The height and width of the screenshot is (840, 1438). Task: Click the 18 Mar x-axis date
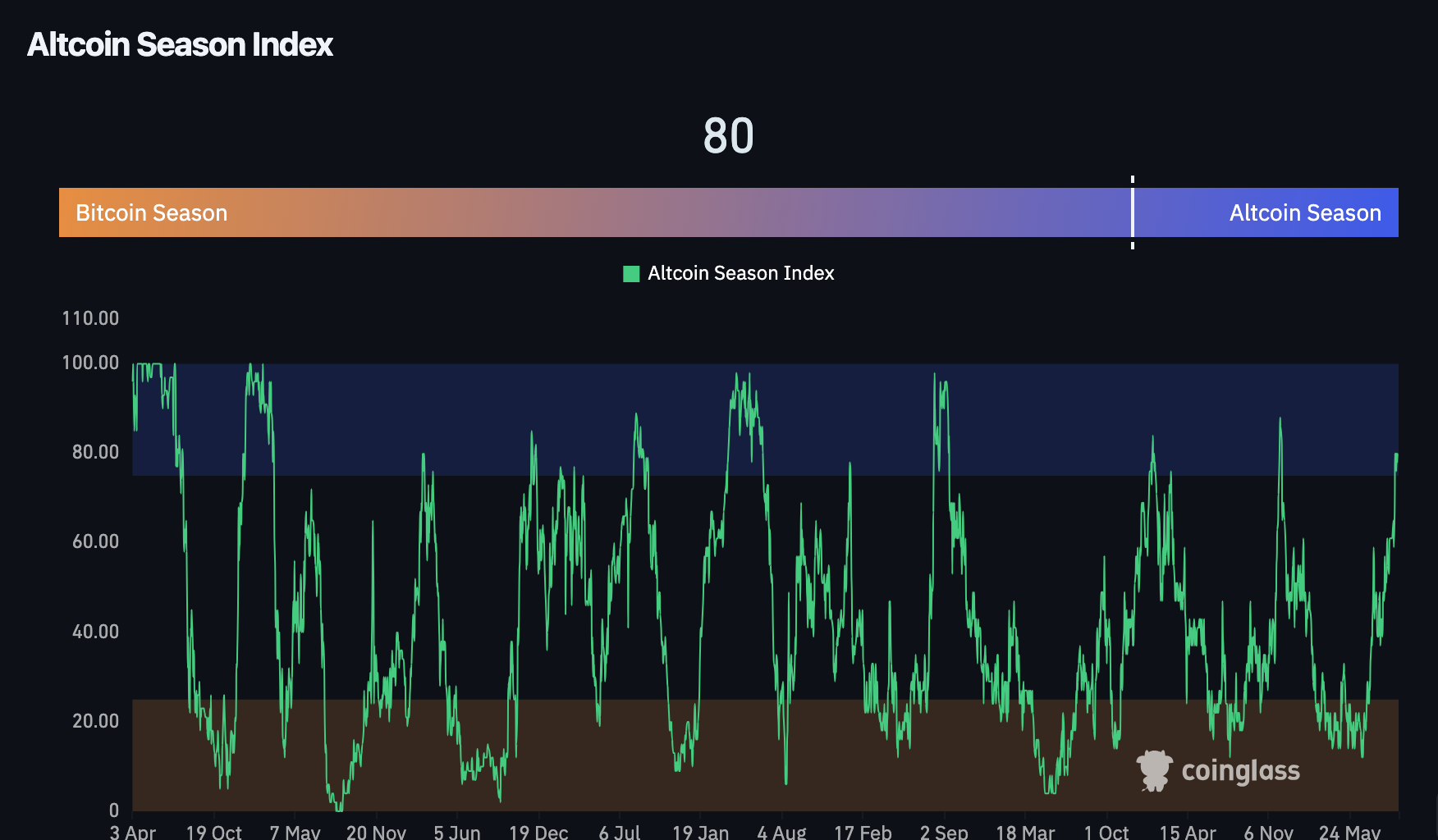click(1025, 832)
